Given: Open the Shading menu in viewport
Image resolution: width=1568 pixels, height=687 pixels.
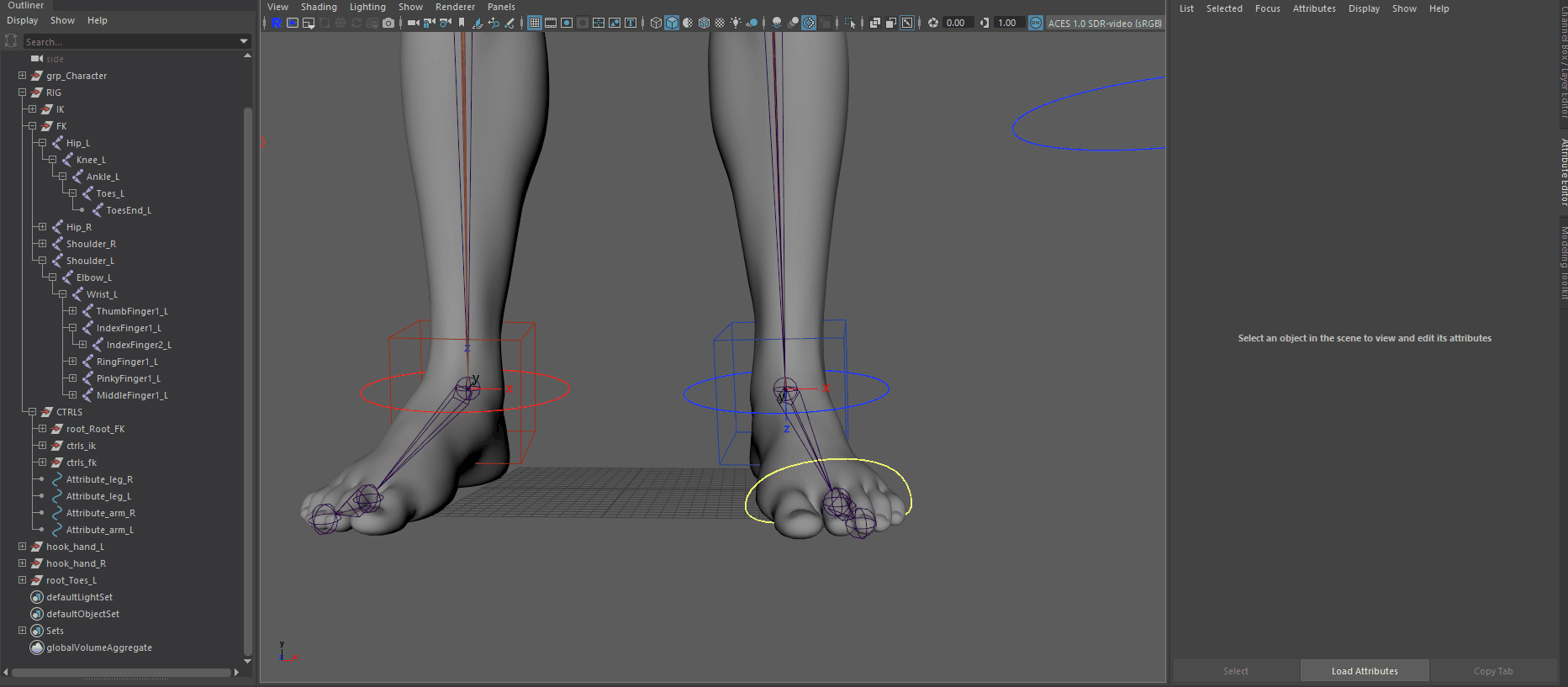Looking at the screenshot, I should click(319, 7).
